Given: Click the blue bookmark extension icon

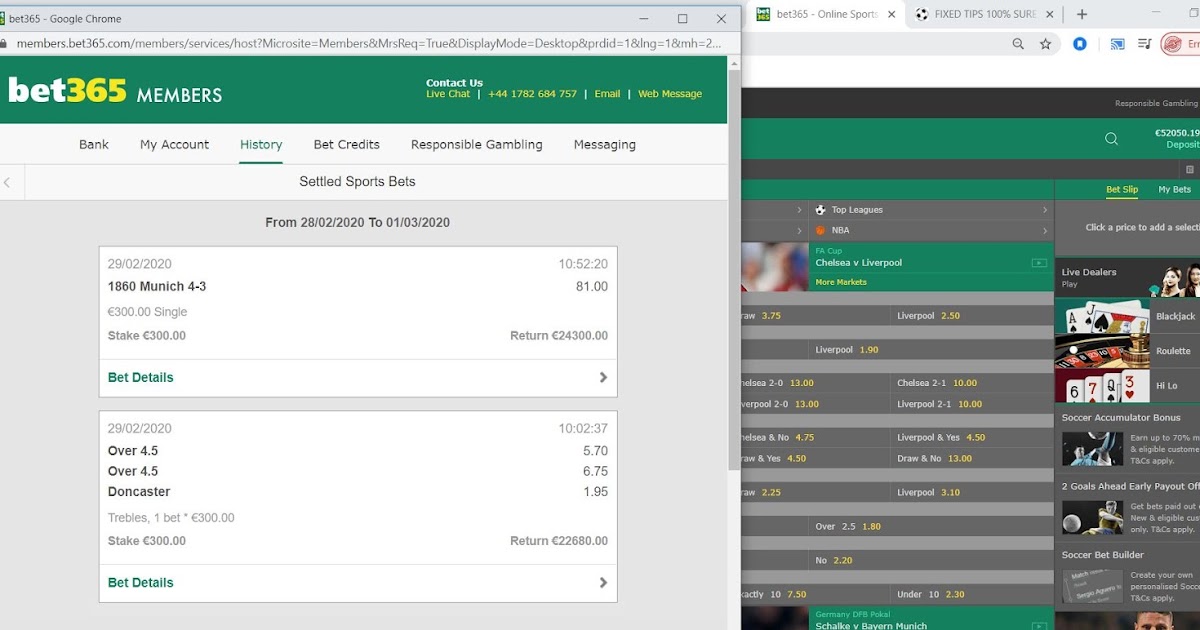Looking at the screenshot, I should pos(1080,44).
